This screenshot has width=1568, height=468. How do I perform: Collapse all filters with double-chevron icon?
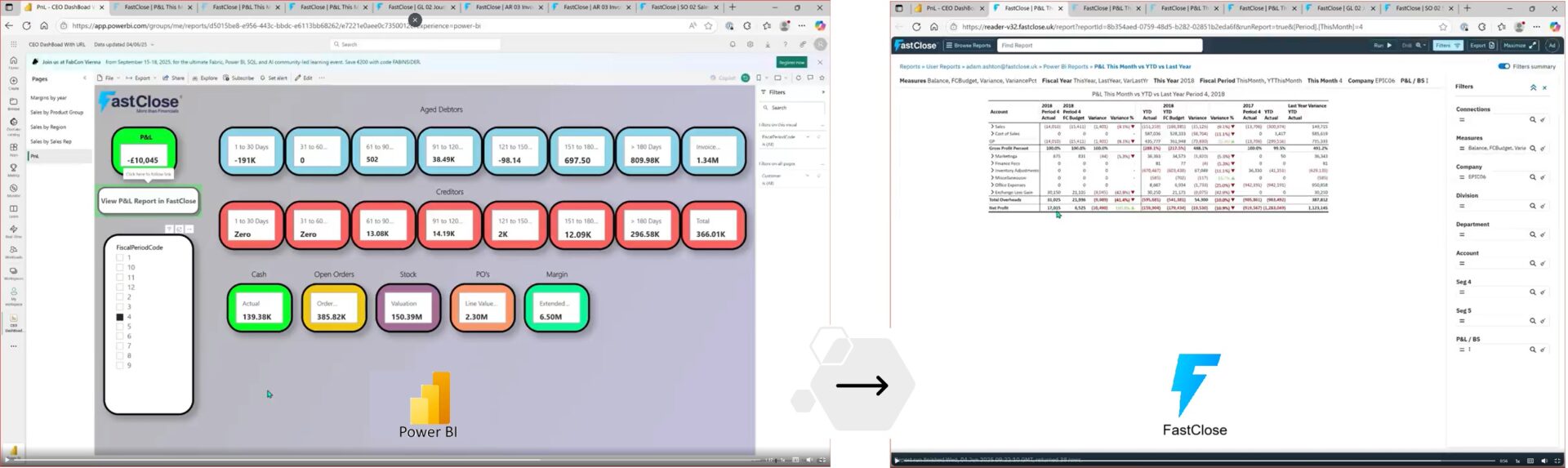tap(1533, 87)
